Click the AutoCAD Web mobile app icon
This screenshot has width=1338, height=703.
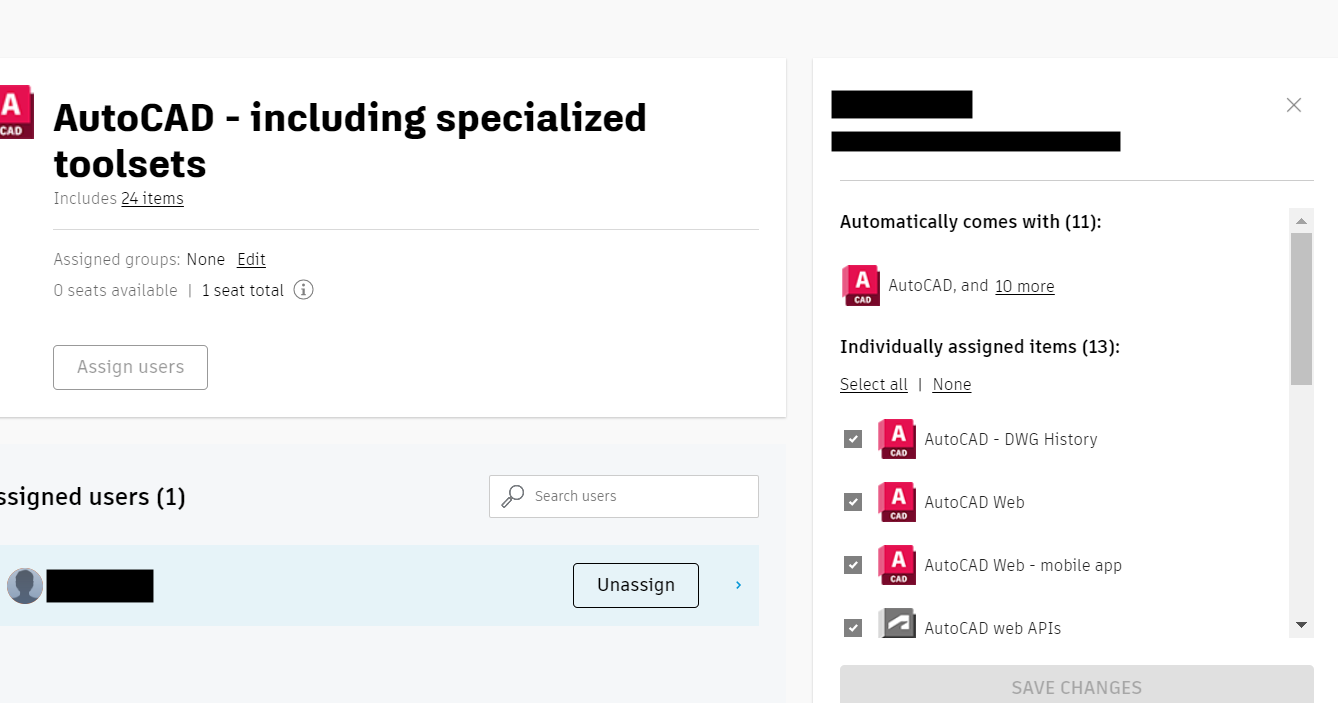pyautogui.click(x=896, y=565)
